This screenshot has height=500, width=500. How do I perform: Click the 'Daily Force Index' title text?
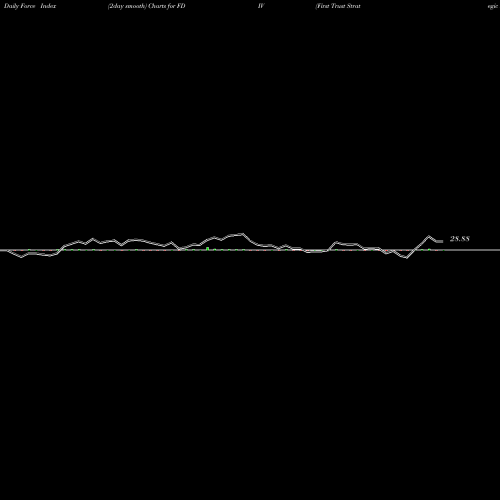[x=30, y=6]
